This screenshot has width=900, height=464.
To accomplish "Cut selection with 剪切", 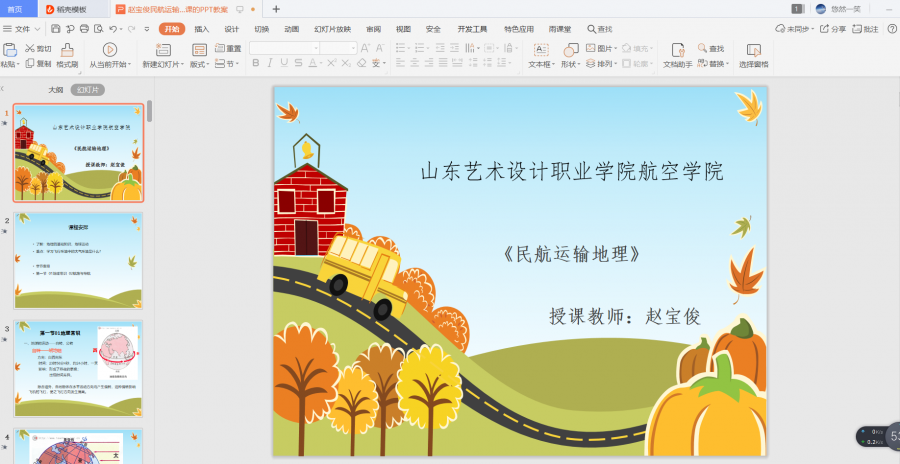I will [x=38, y=49].
